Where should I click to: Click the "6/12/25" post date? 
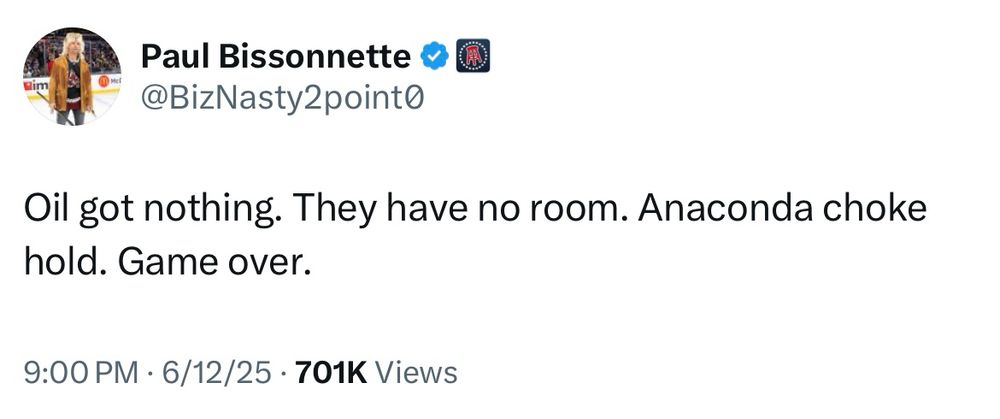coord(216,373)
